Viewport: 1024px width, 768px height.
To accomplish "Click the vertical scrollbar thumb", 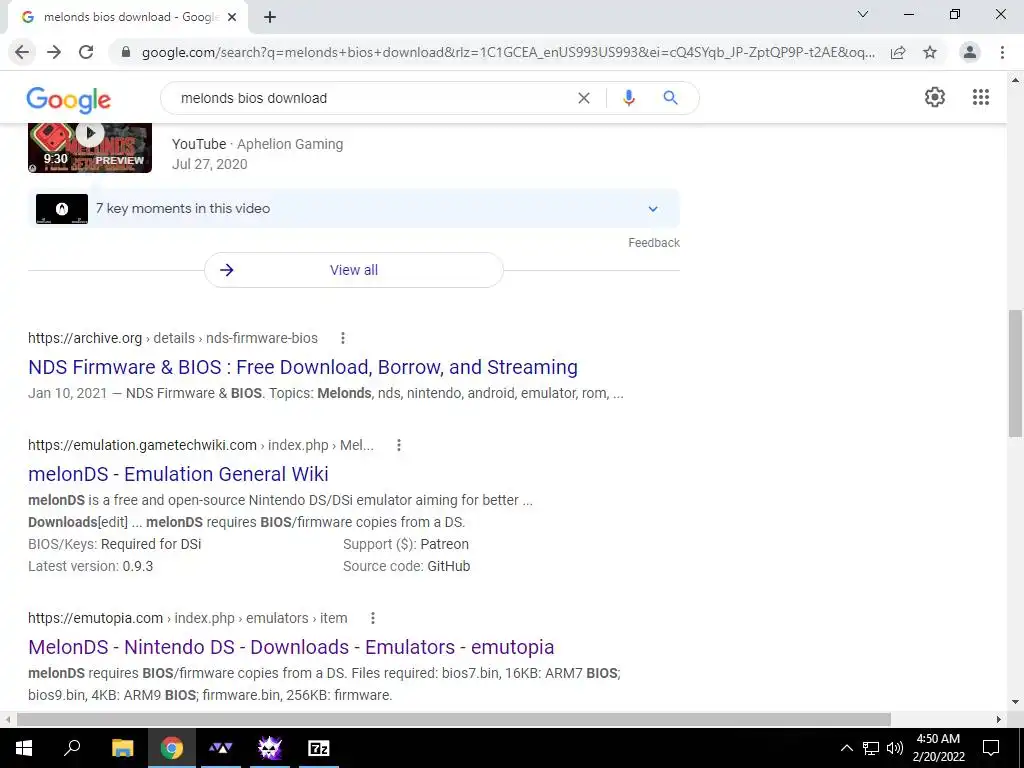I will click(x=1015, y=374).
